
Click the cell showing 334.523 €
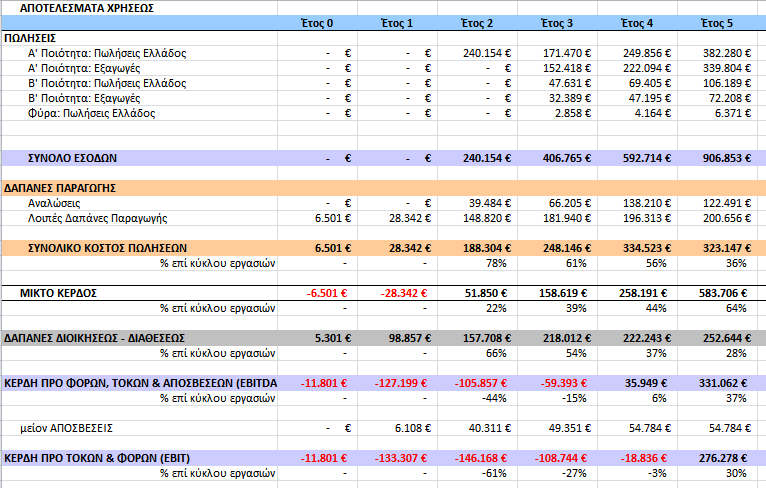647,248
